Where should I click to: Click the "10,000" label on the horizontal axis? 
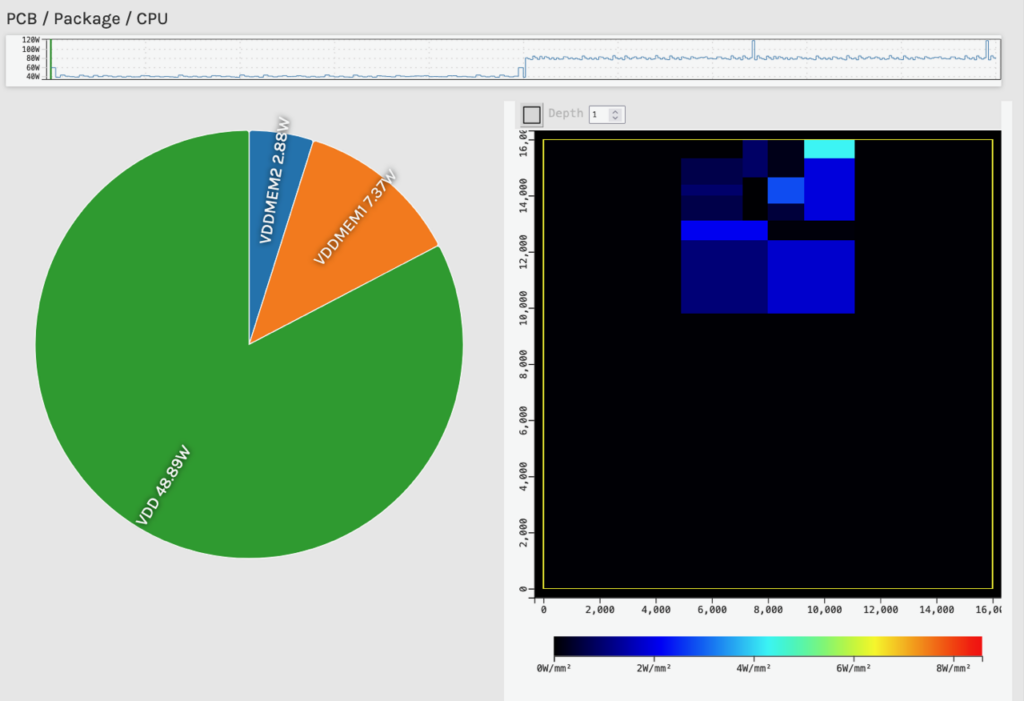[x=824, y=610]
